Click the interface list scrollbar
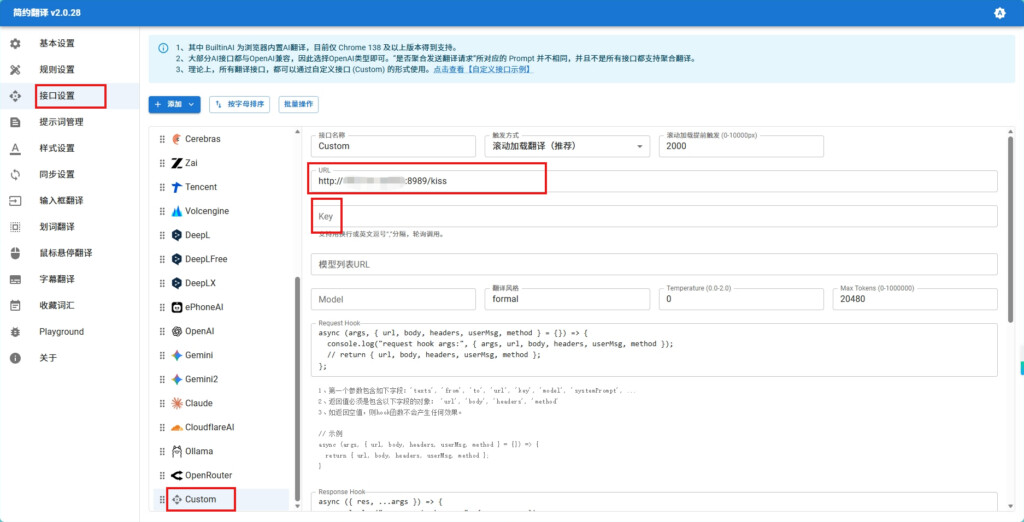The image size is (1024, 522). (x=298, y=388)
